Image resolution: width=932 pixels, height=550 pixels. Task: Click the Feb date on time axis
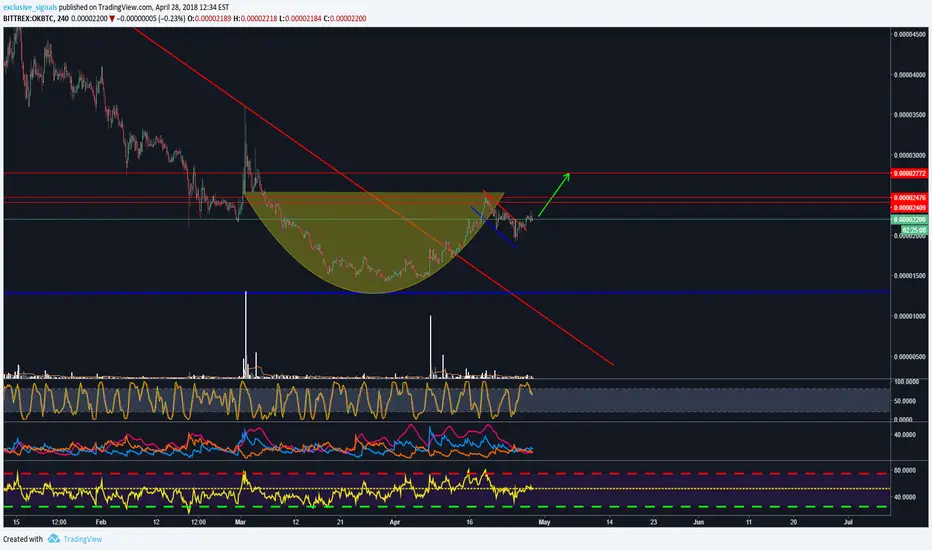tap(100, 522)
